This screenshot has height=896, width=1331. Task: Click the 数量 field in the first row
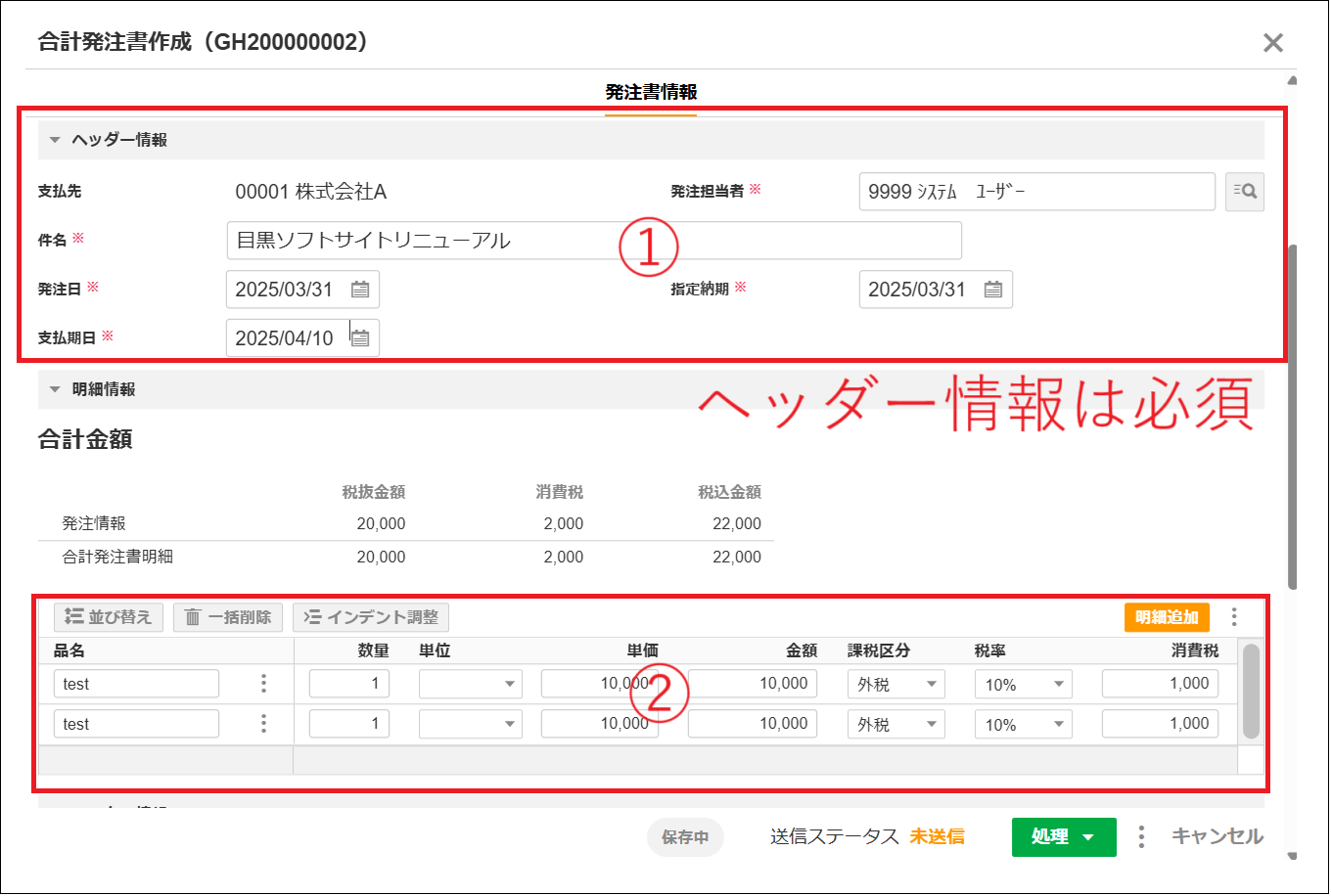pos(349,684)
